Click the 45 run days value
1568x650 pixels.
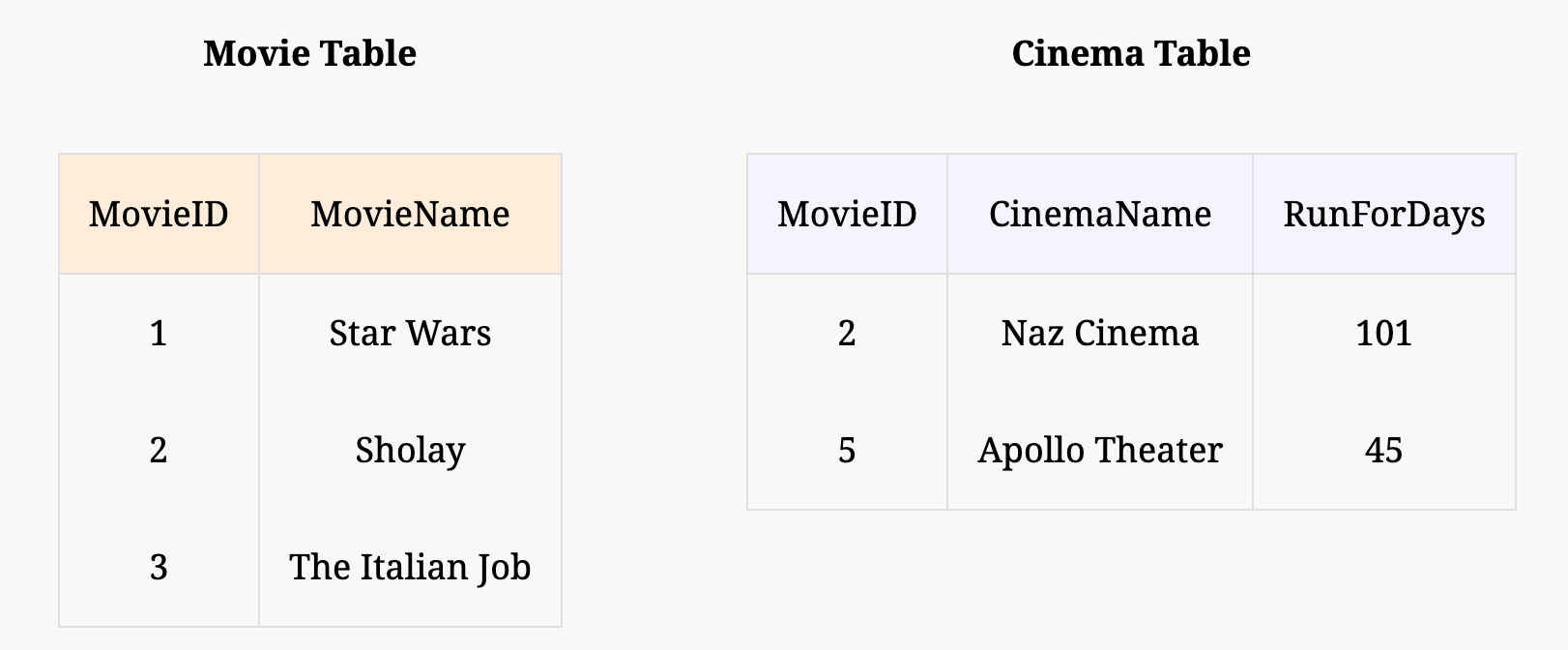tap(1383, 450)
